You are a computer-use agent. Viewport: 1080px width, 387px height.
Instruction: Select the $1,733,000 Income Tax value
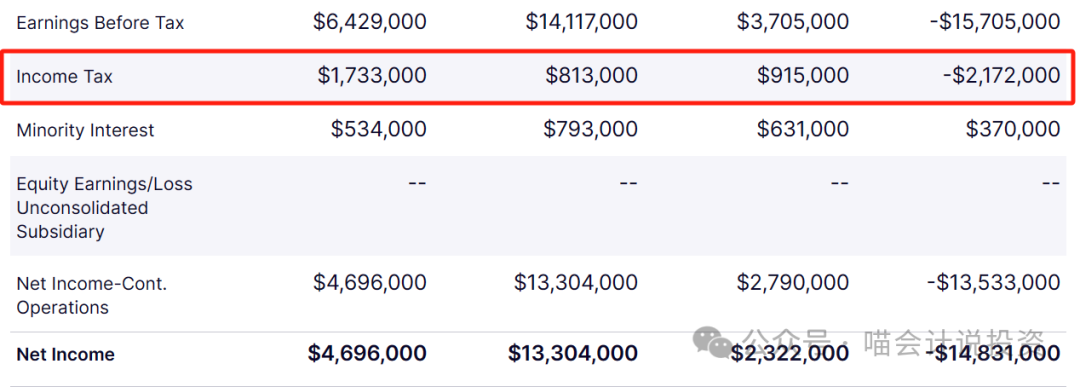[x=372, y=75]
